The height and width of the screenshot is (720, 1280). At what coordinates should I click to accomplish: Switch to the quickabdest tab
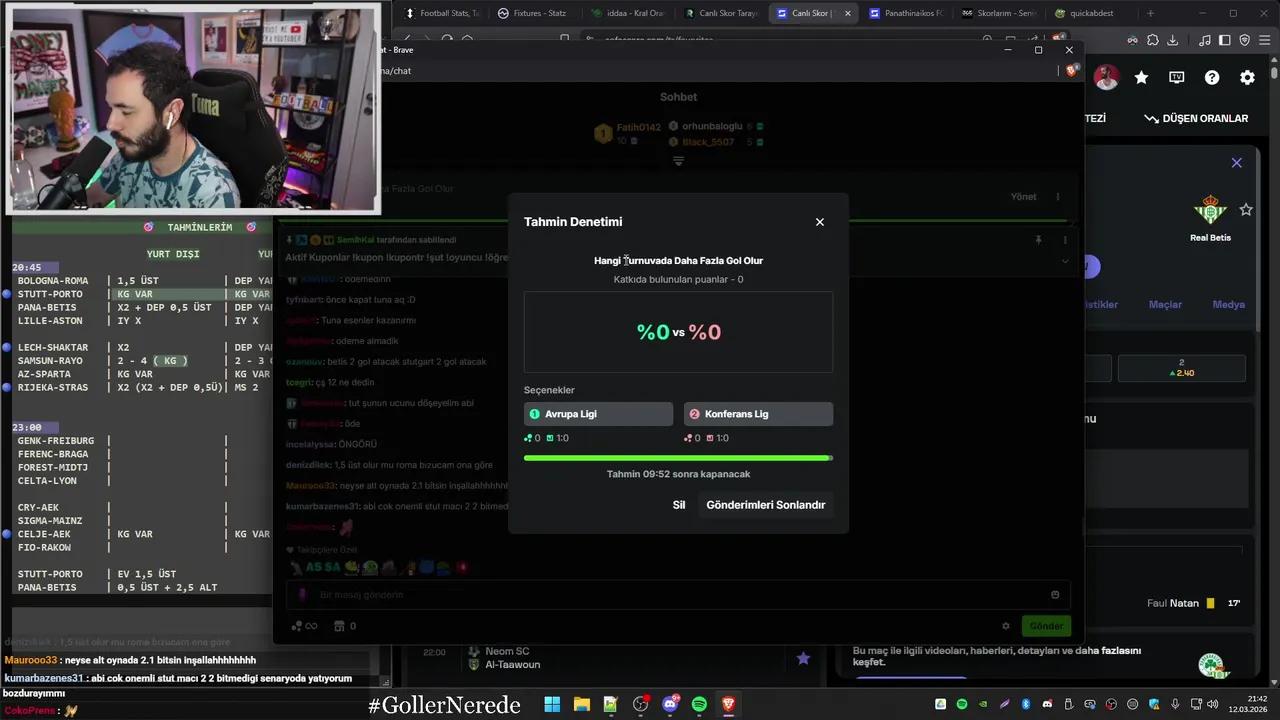coord(1090,13)
